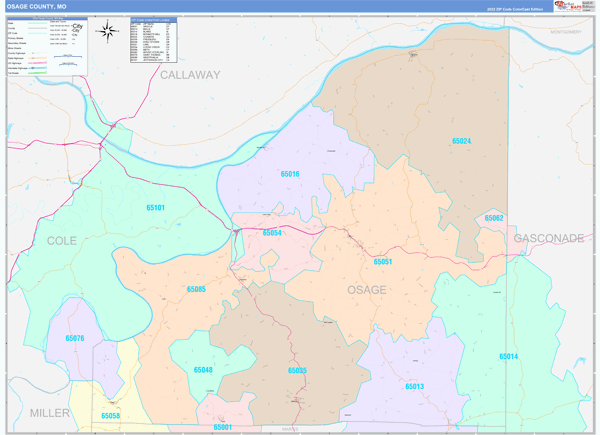Viewport: 600px width, 435px height.
Task: Select the 65054 ZIP label
Action: coord(272,232)
